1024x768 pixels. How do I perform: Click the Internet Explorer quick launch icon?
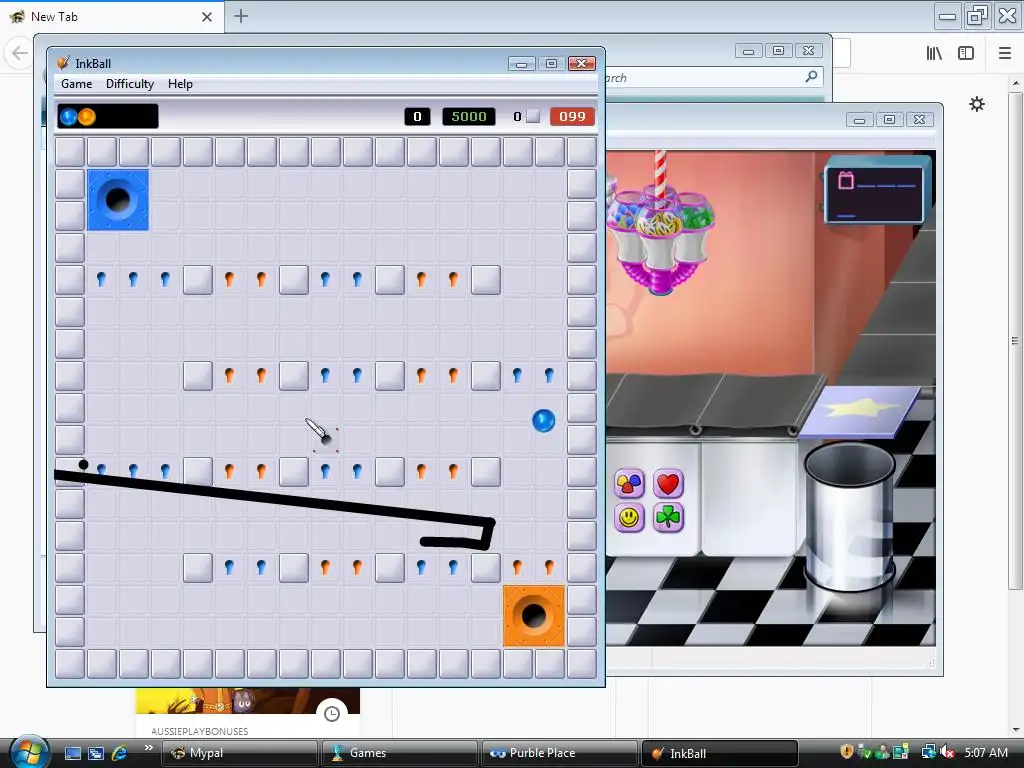pos(120,753)
